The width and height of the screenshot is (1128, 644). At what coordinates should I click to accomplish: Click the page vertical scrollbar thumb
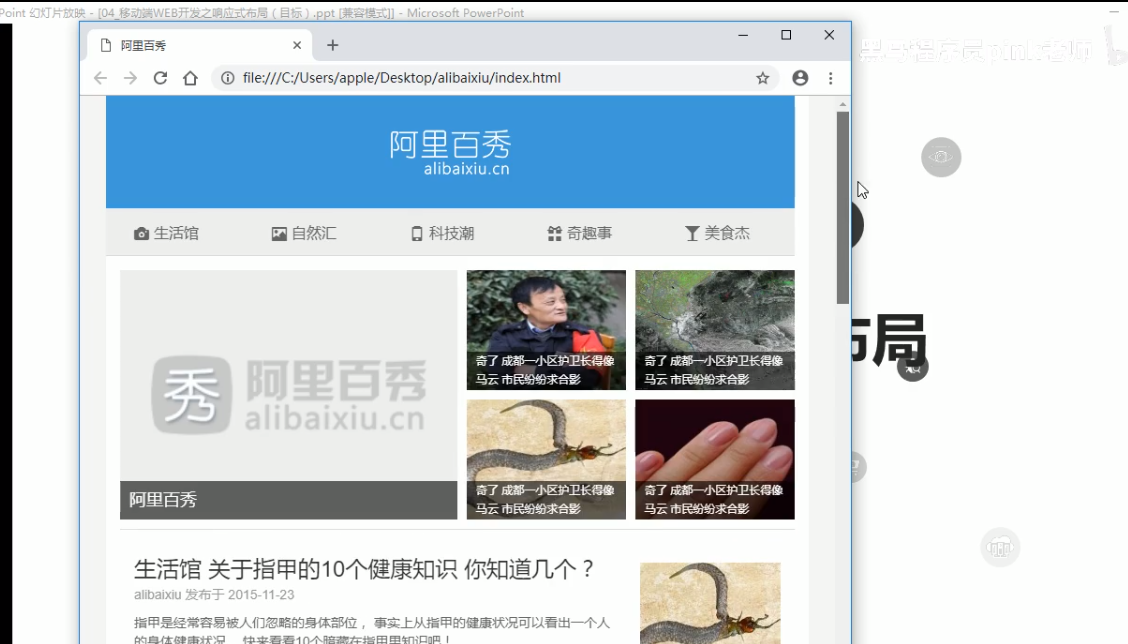843,207
